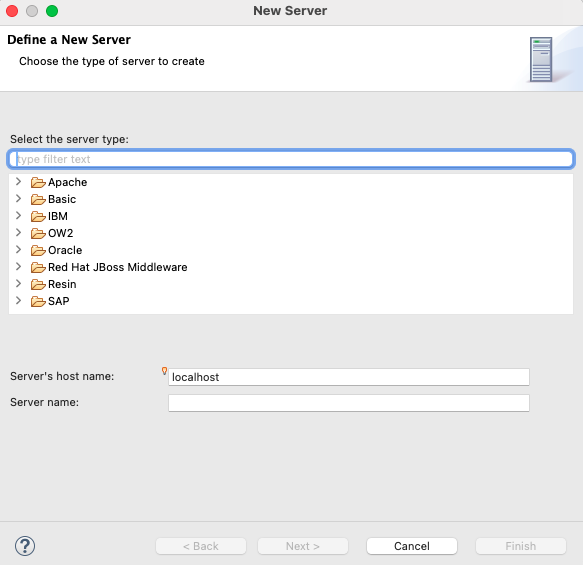Screen dimensions: 583x565
Task: Click the Basic folder icon
Action: pyautogui.click(x=38, y=200)
